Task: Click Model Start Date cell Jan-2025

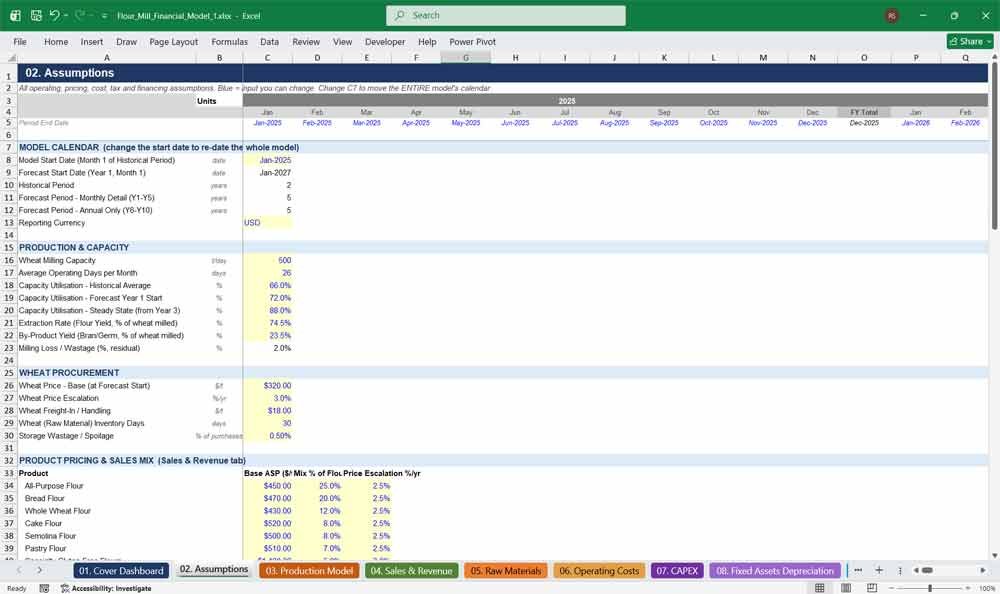Action: pos(268,160)
